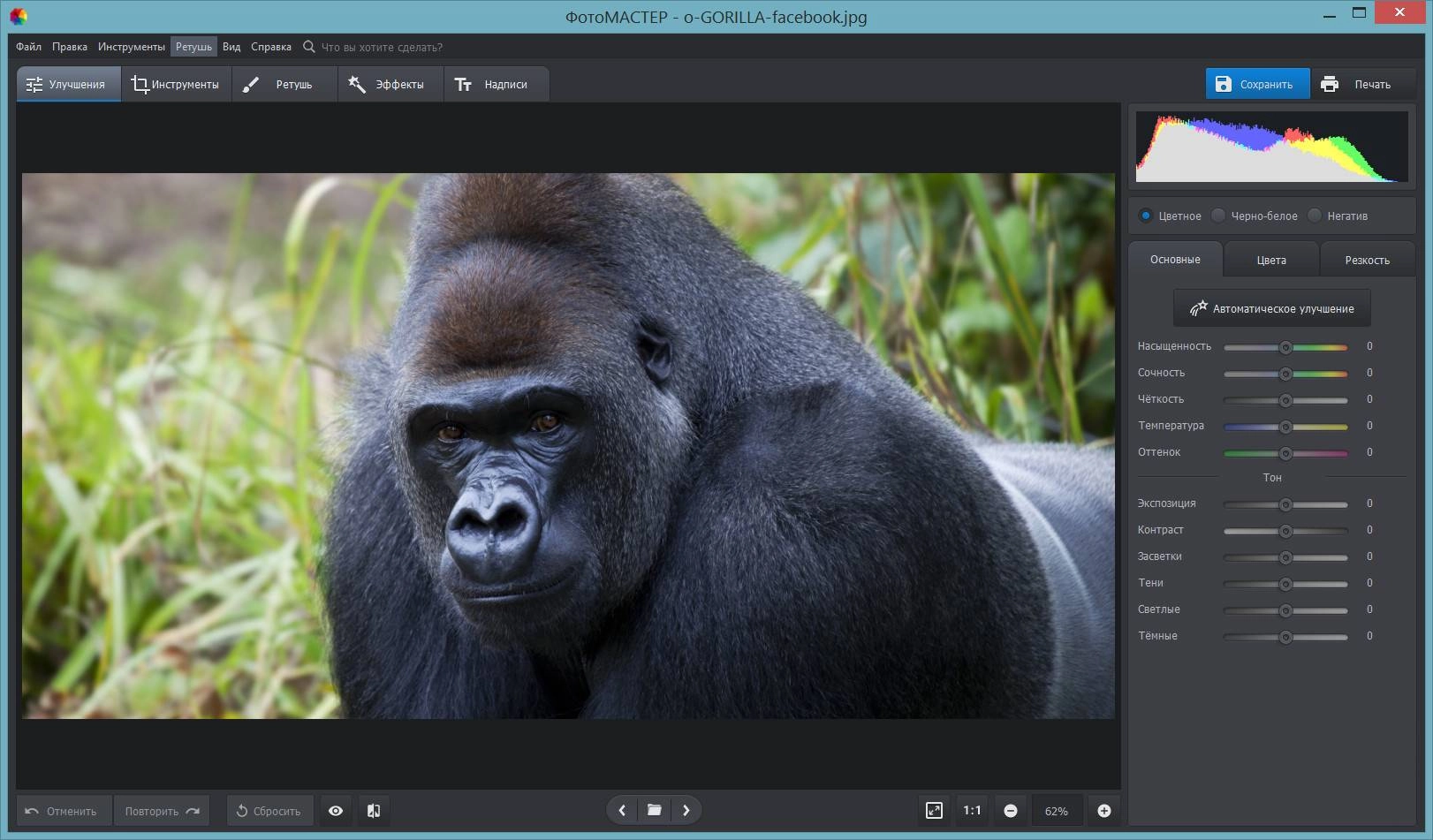The height and width of the screenshot is (840, 1433).
Task: Open the Вид menu
Action: click(x=231, y=47)
